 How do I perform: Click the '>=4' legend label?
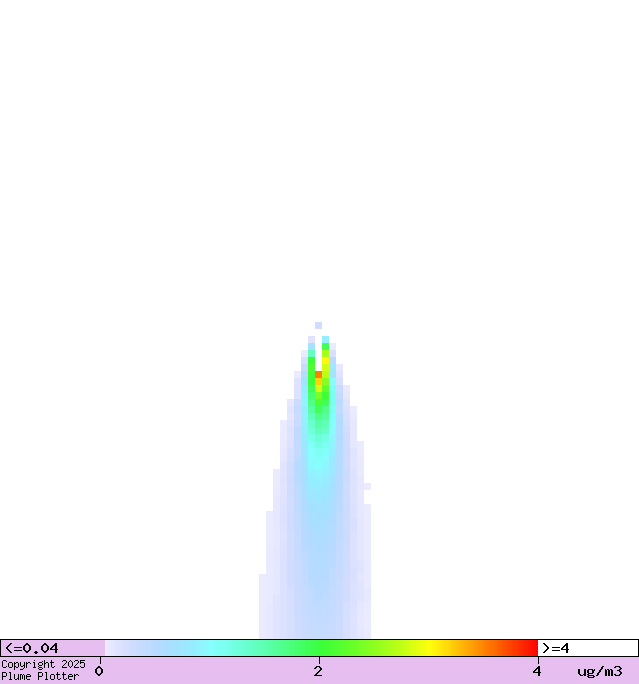(556, 648)
